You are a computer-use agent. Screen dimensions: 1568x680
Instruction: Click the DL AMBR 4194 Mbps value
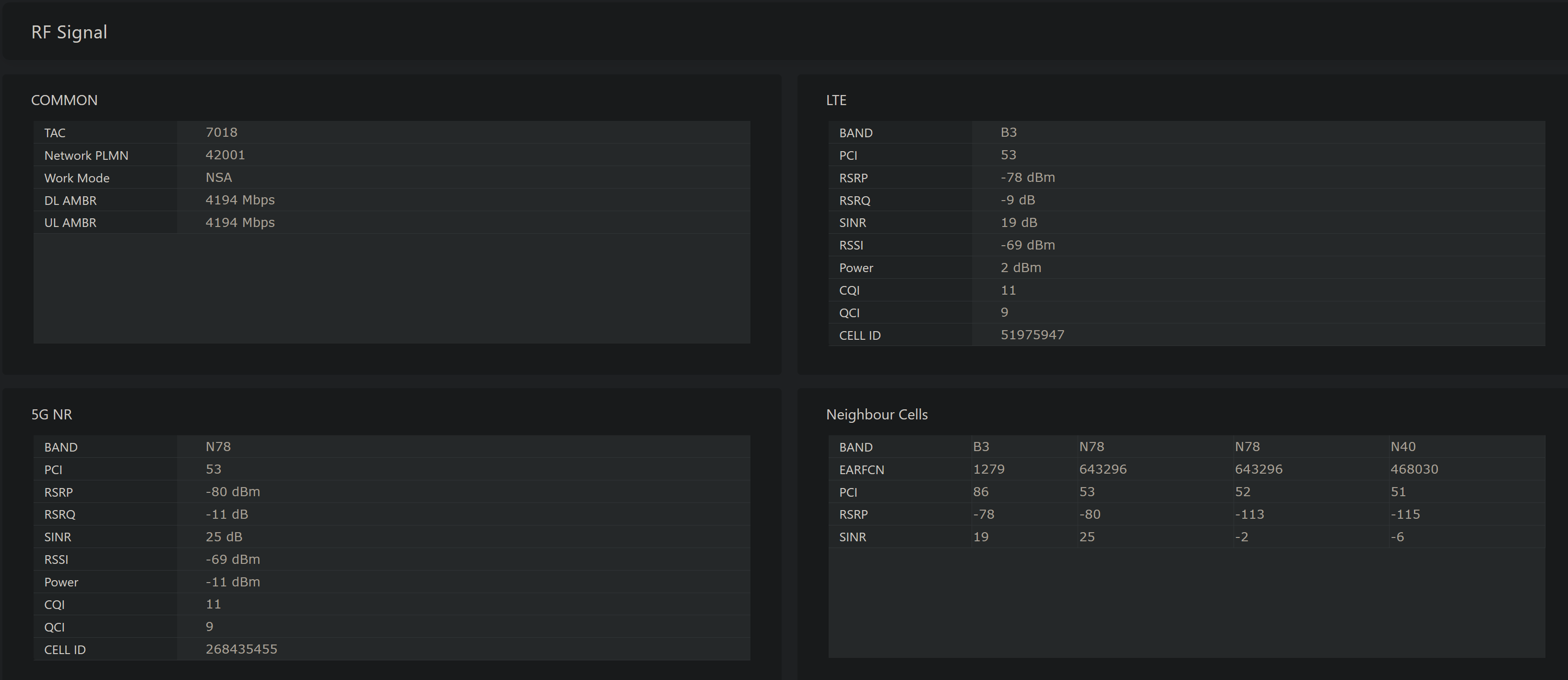click(x=240, y=200)
